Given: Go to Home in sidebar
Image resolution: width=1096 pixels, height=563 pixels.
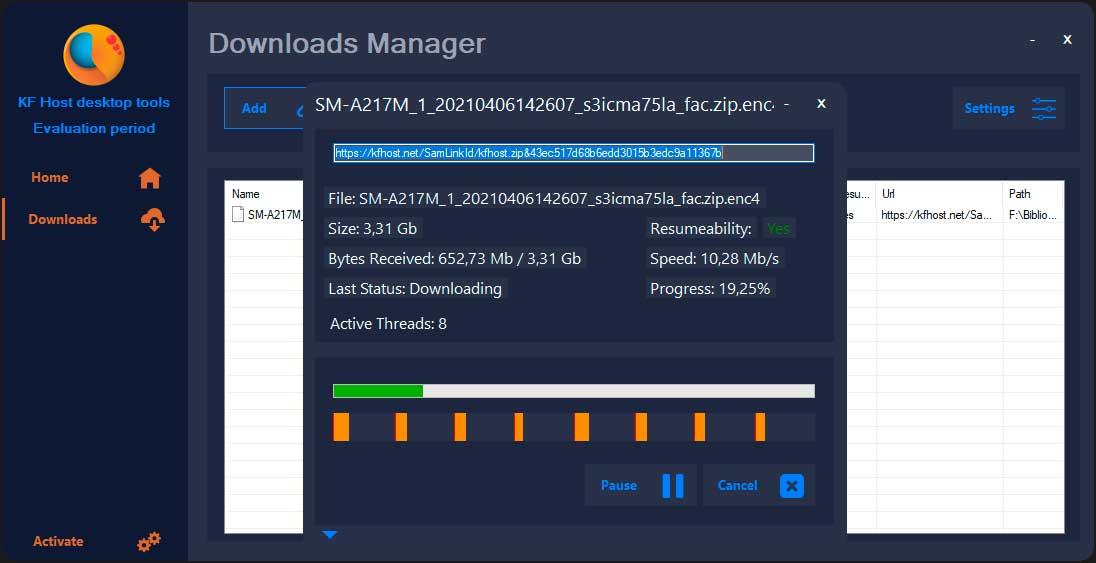Looking at the screenshot, I should point(50,178).
